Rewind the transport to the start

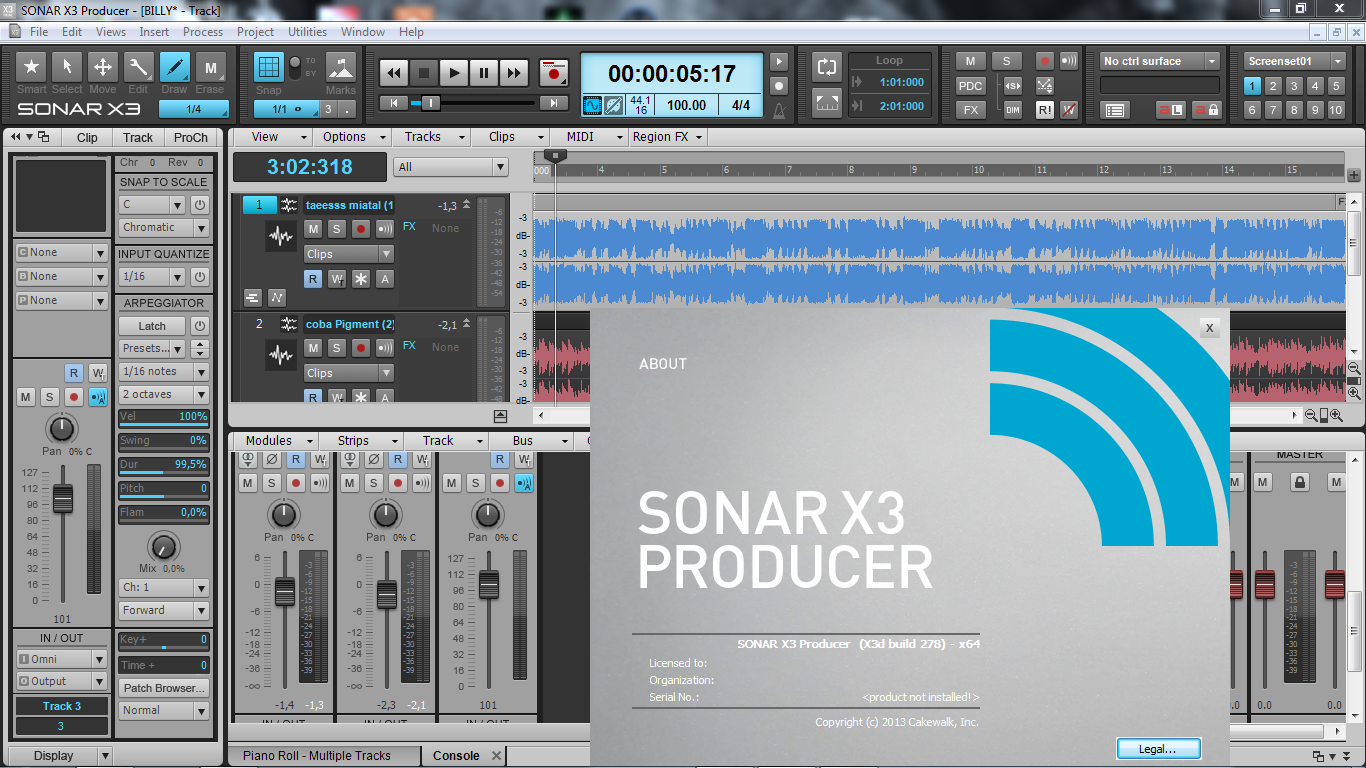[x=394, y=73]
